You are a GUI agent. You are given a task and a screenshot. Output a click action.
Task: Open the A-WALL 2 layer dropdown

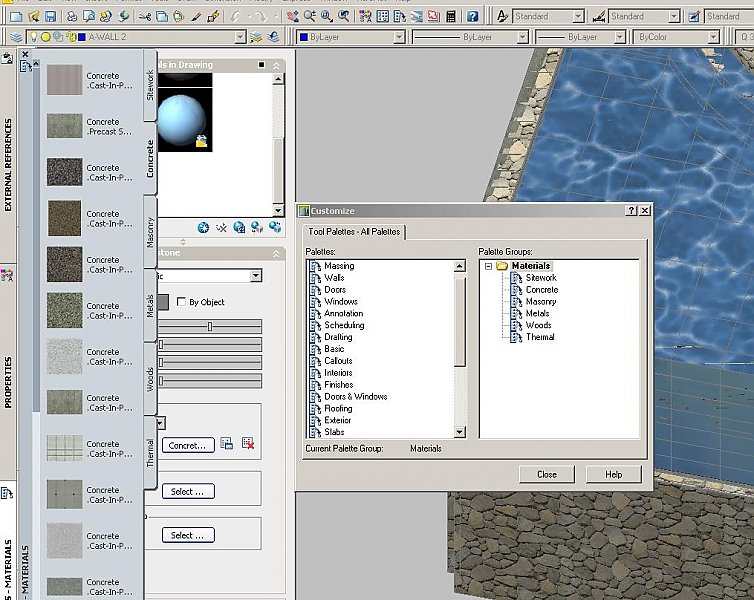point(240,37)
